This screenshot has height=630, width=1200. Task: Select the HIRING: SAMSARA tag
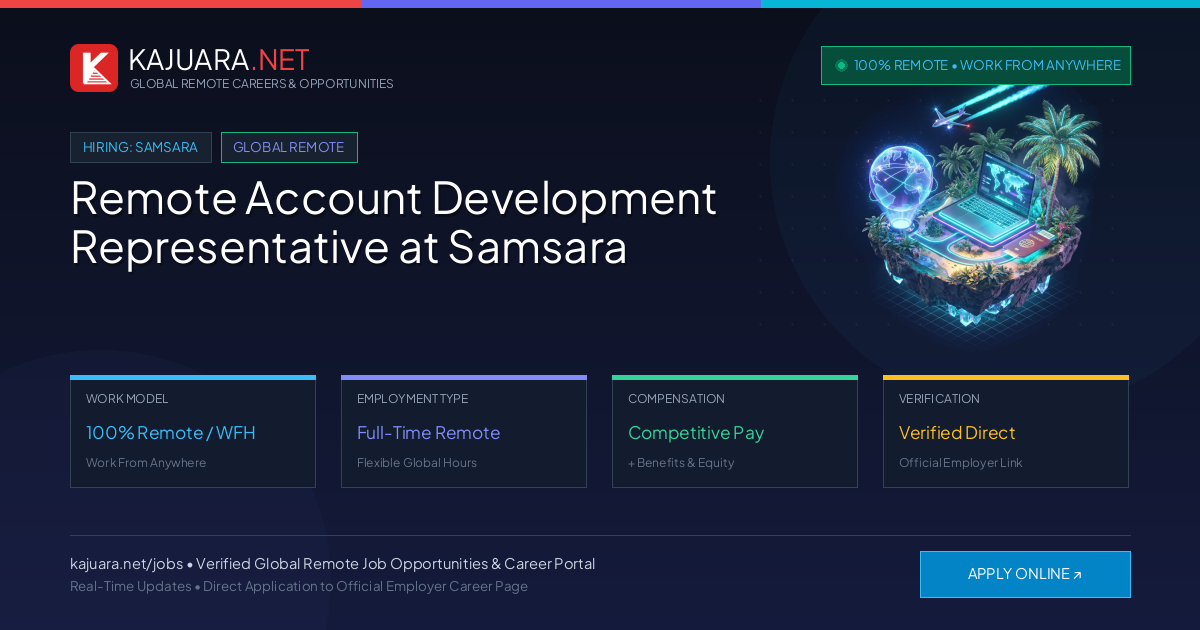coord(141,147)
